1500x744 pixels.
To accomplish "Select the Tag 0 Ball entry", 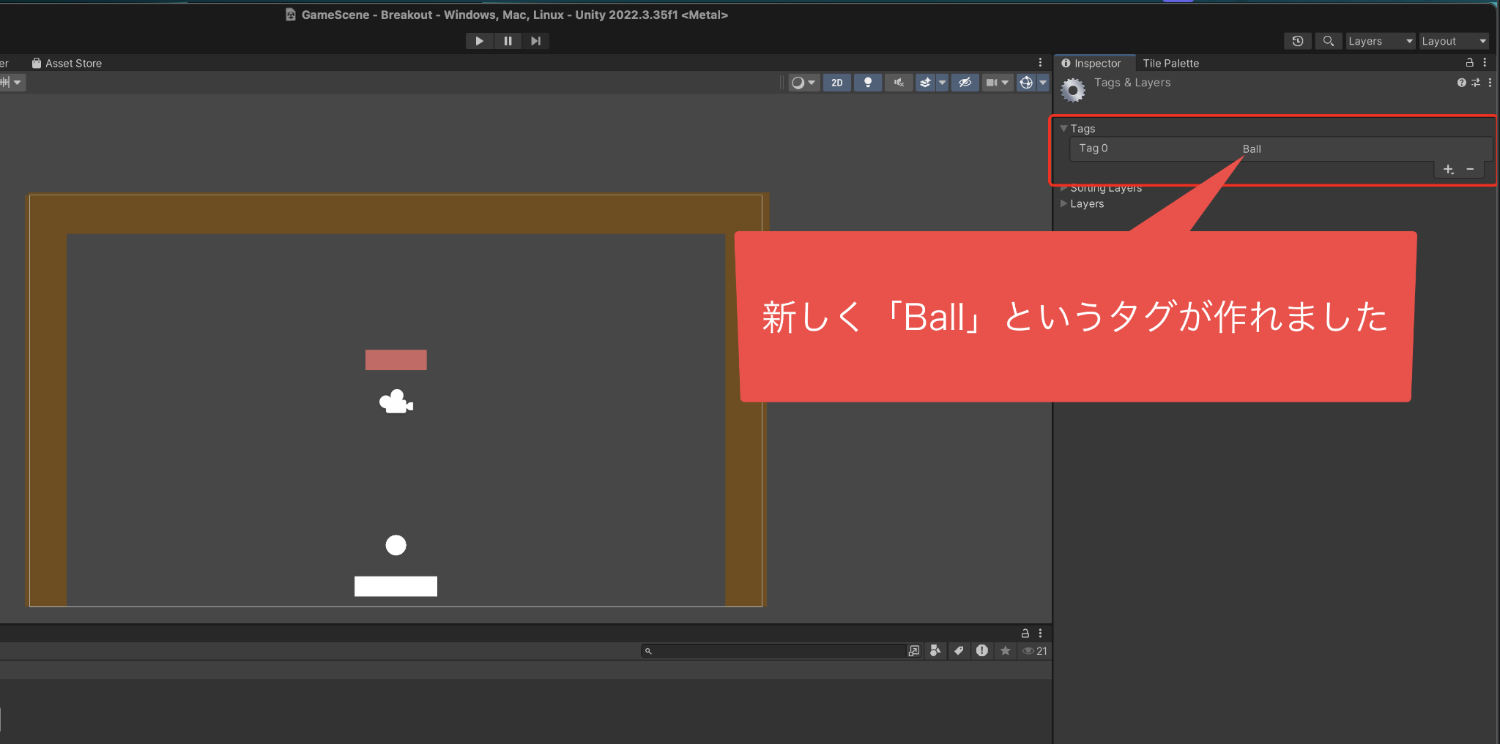I will tap(1280, 149).
